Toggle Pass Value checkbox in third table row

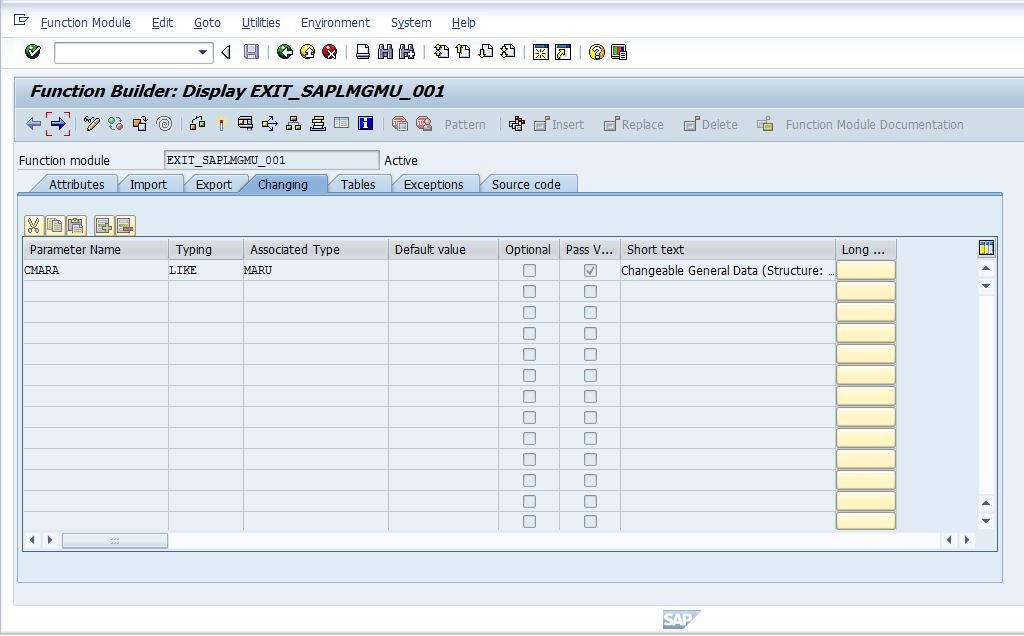click(x=590, y=312)
